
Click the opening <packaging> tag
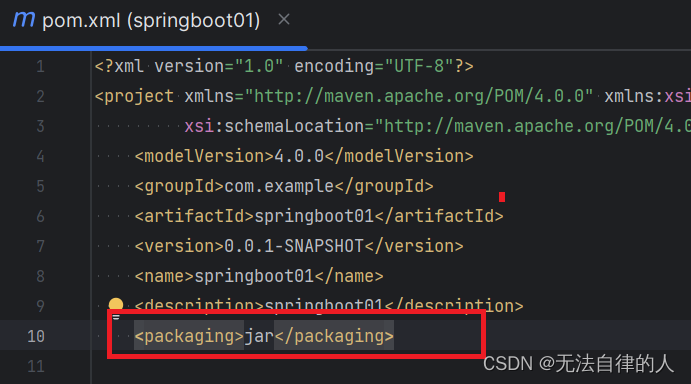tap(189, 336)
